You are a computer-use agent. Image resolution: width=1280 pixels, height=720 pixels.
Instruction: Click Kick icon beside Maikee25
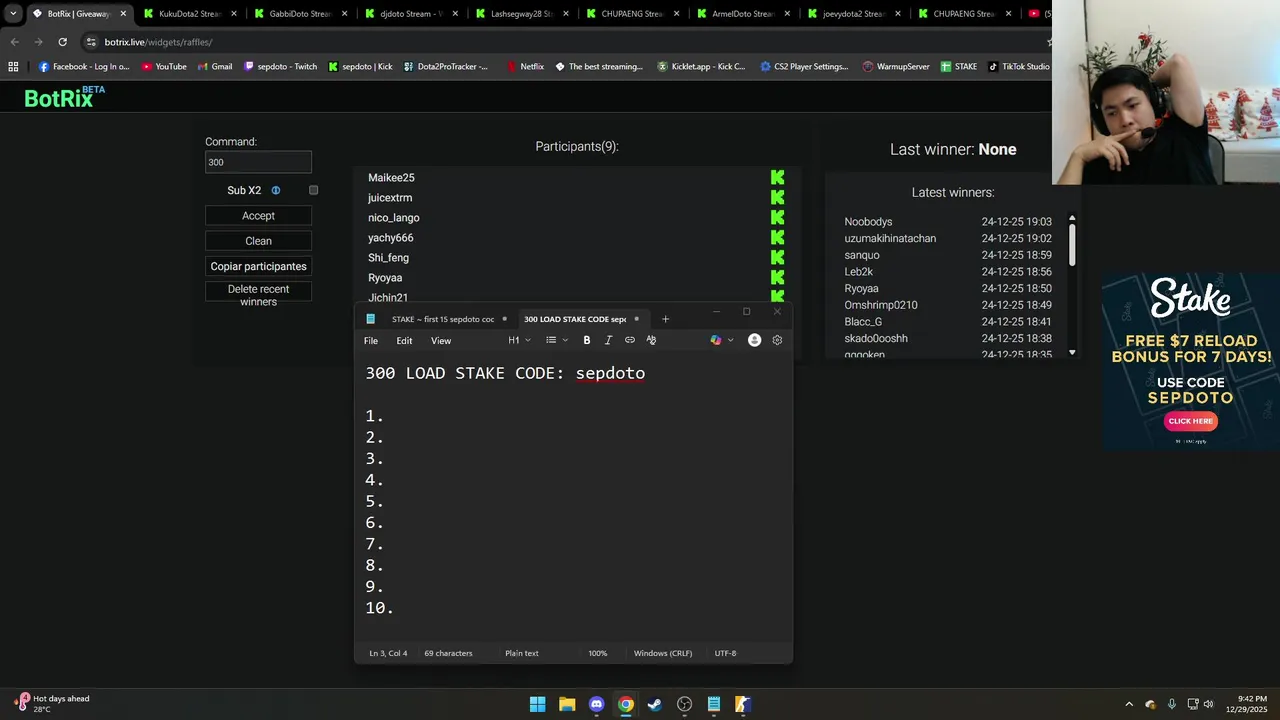[x=777, y=177]
